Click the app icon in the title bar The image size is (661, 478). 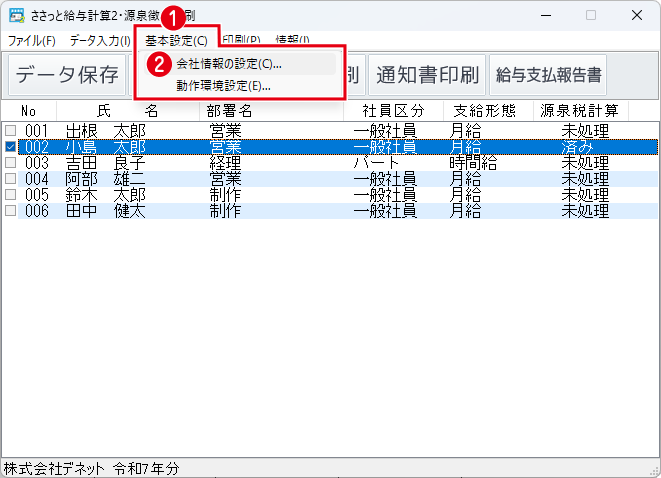click(x=16, y=15)
